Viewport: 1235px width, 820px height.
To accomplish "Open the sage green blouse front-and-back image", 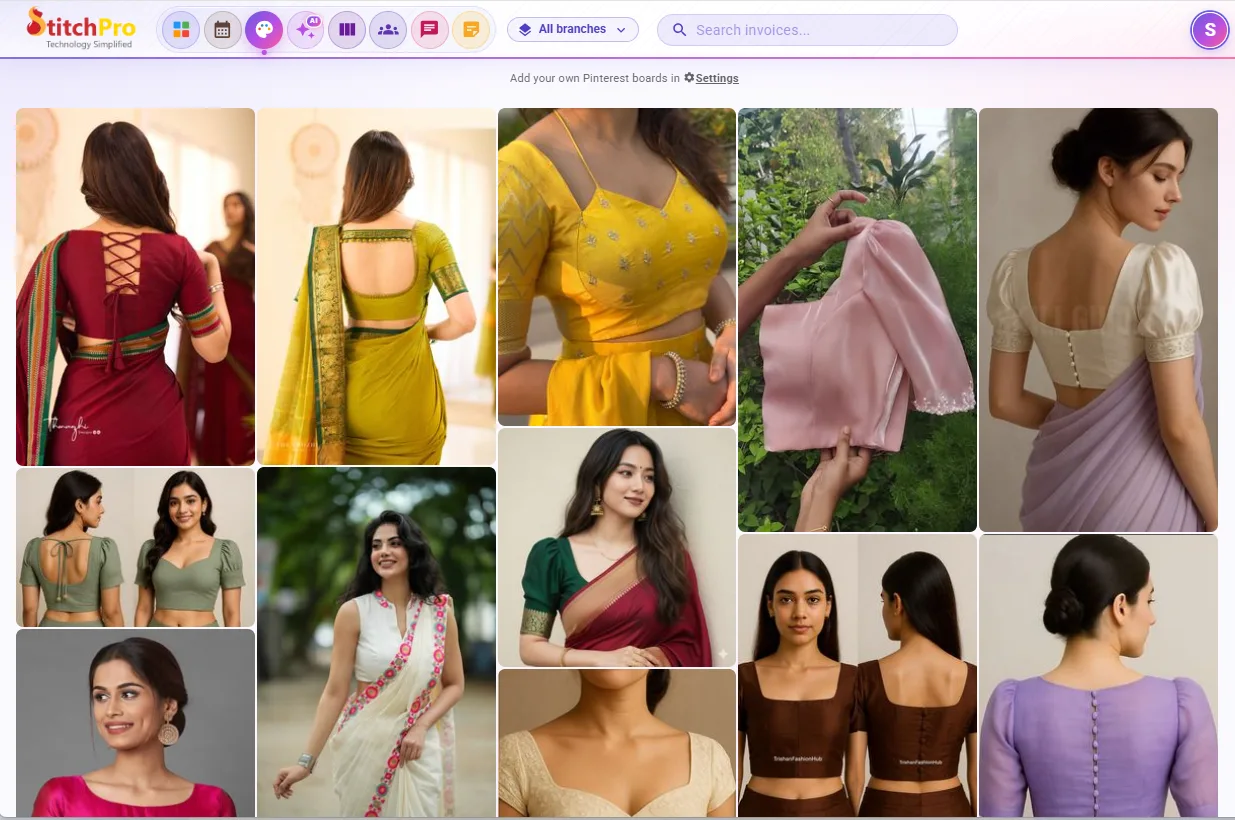I will tap(136, 548).
